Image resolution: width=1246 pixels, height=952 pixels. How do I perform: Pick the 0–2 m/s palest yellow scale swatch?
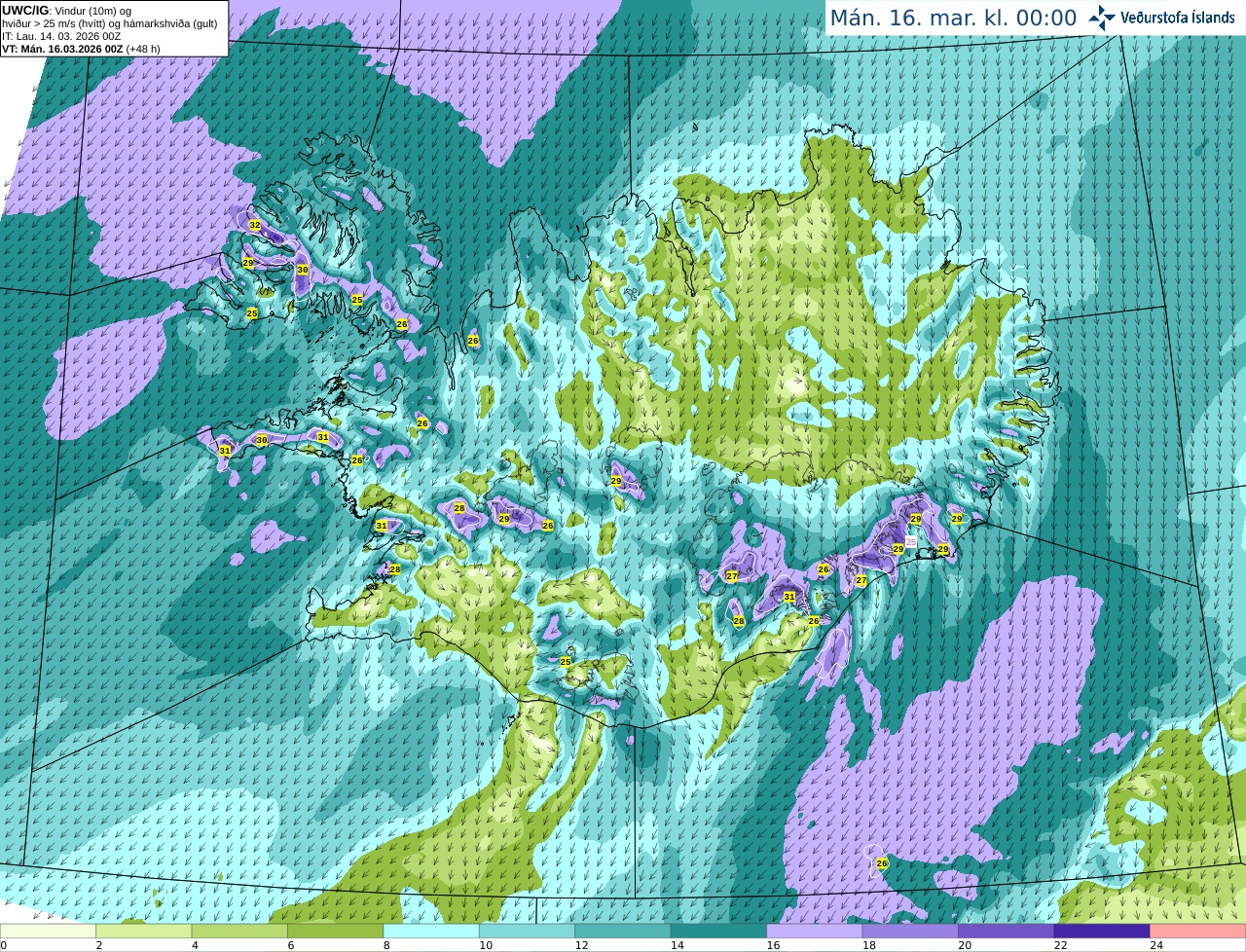(48, 931)
